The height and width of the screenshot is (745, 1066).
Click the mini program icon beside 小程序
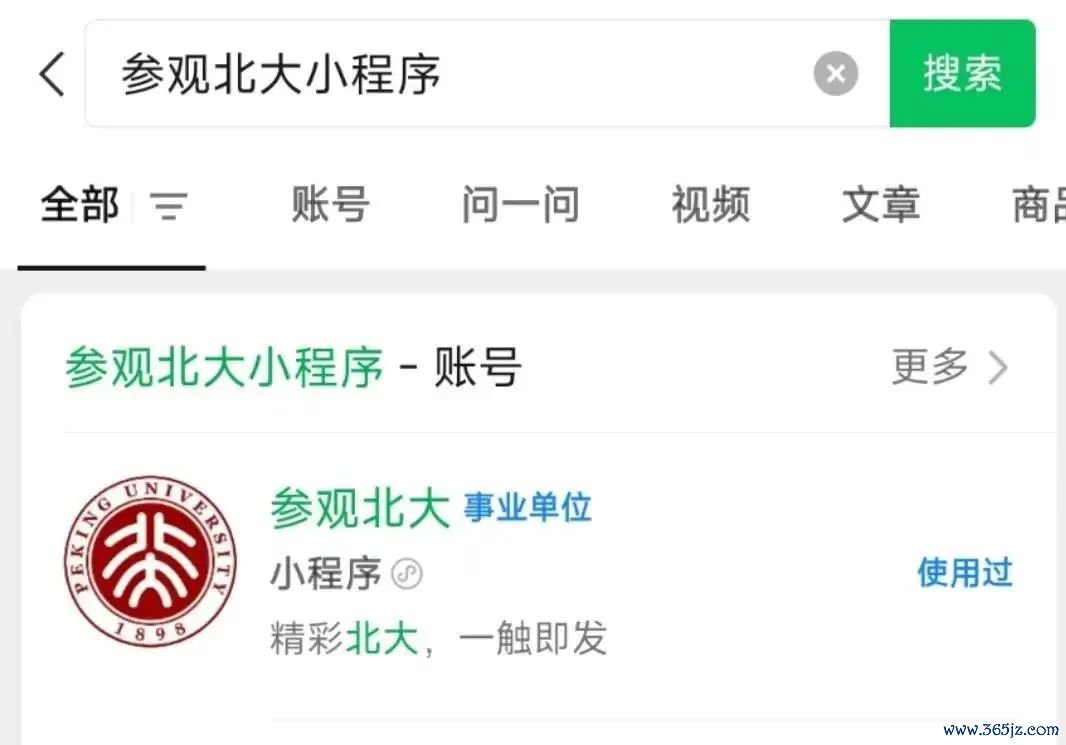tap(407, 574)
